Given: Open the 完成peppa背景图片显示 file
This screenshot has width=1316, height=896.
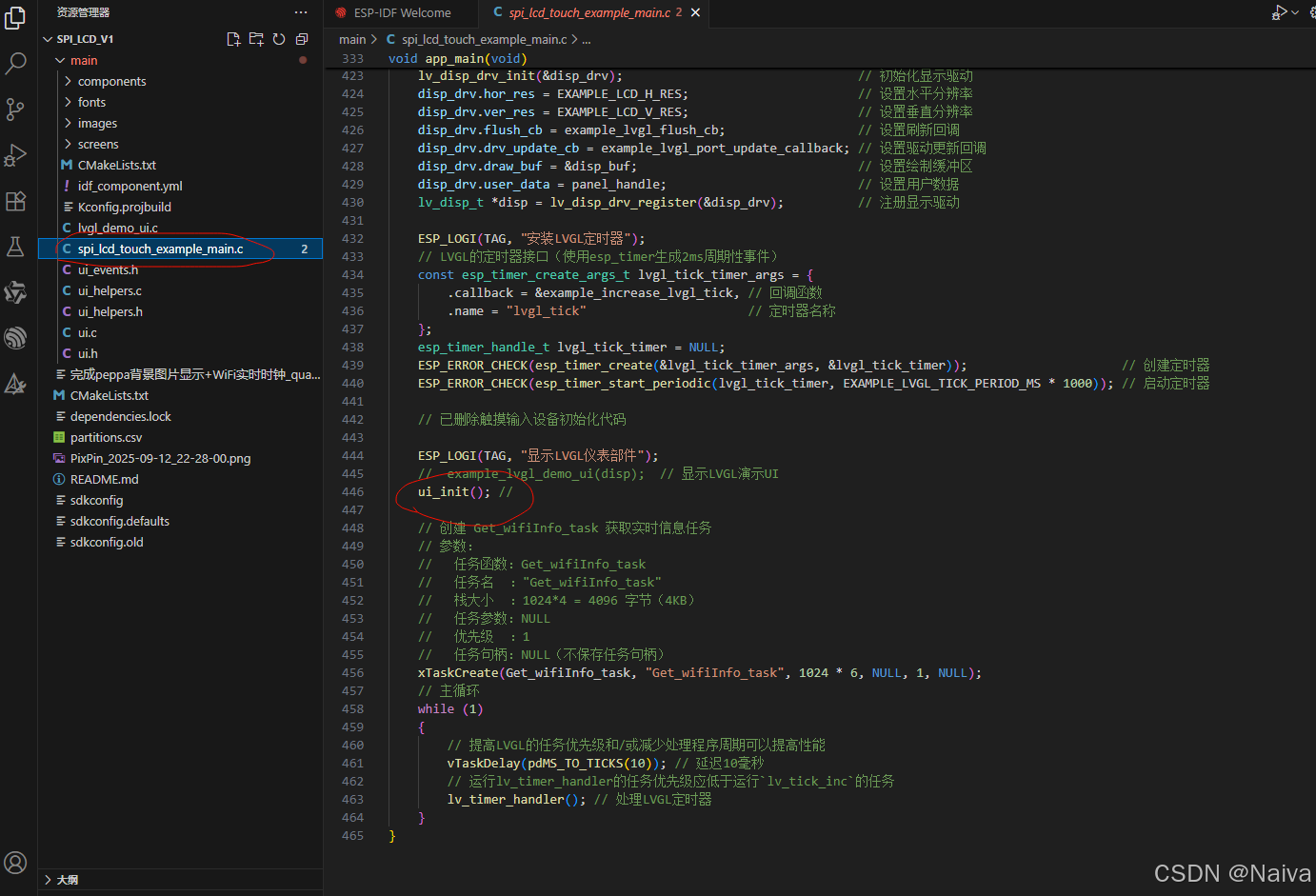Looking at the screenshot, I should pos(181,374).
